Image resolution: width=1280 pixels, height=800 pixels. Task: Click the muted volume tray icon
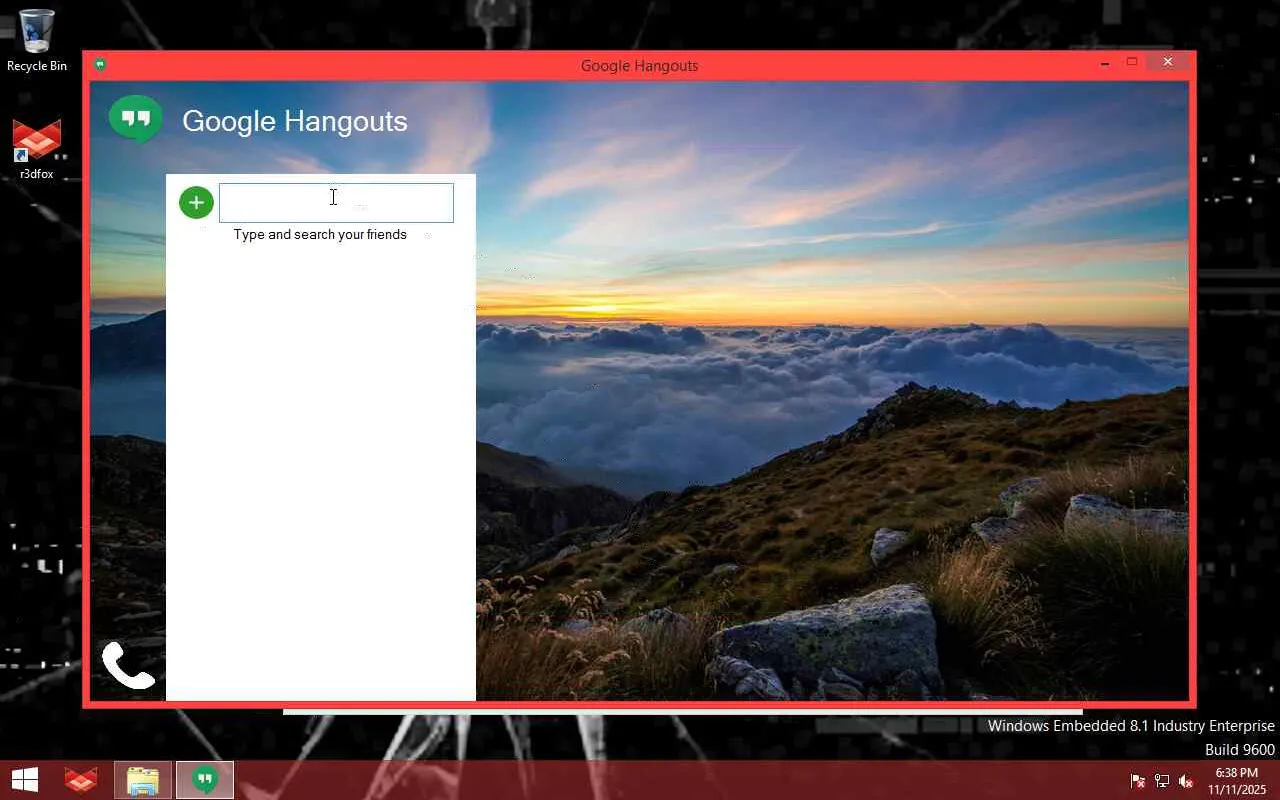click(x=1186, y=781)
